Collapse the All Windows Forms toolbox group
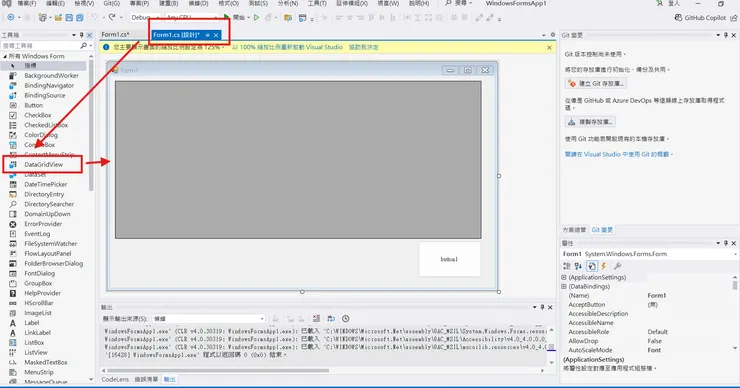Image resolution: width=740 pixels, height=388 pixels. coord(5,56)
